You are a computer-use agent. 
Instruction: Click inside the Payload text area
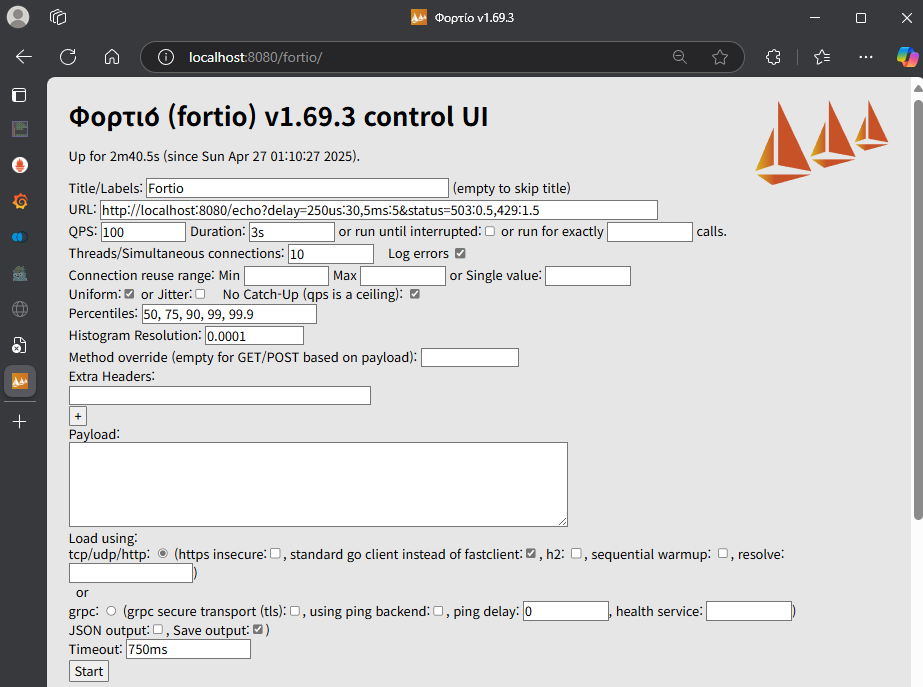point(318,484)
